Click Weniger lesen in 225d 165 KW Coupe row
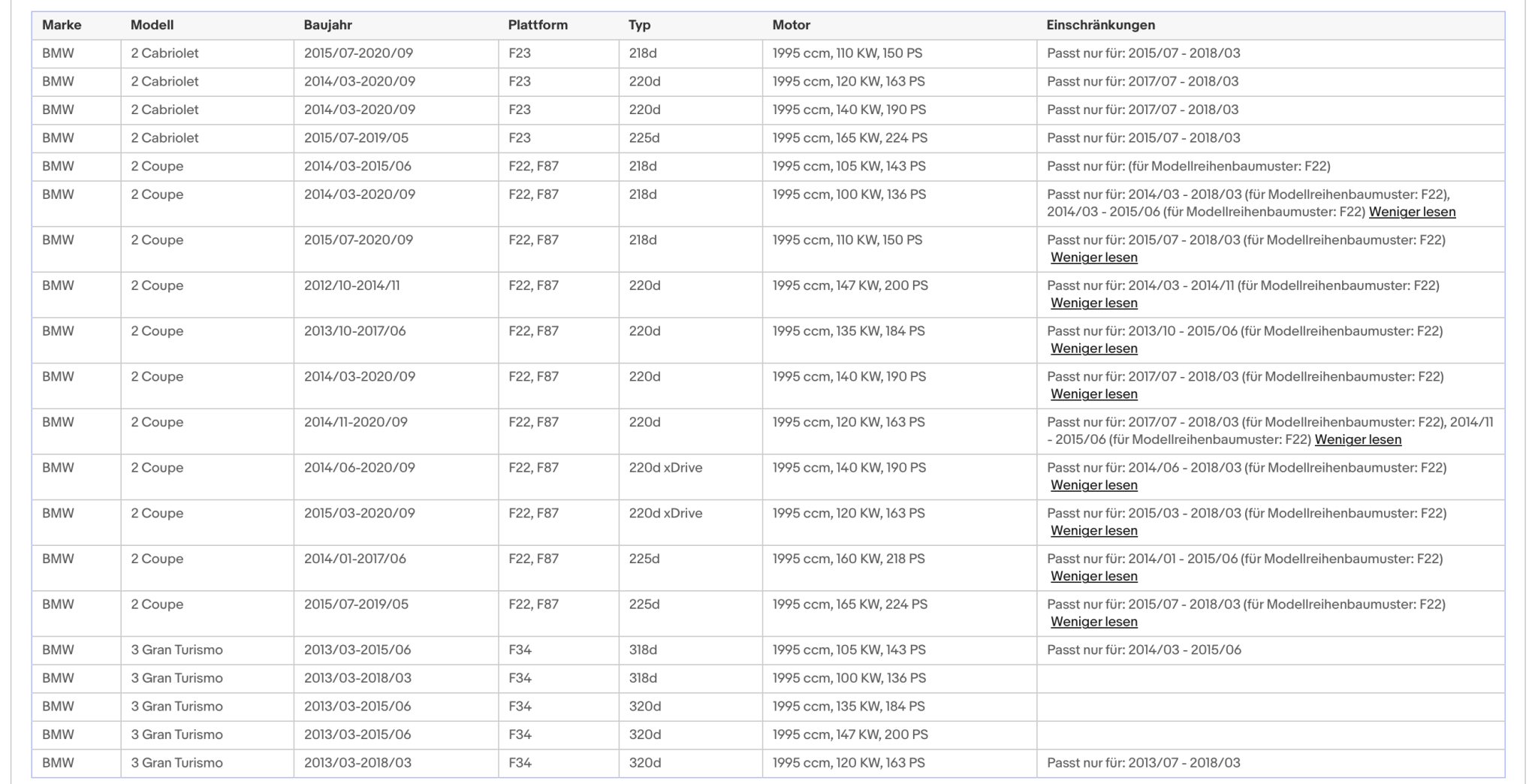1538x784 pixels. (1094, 622)
